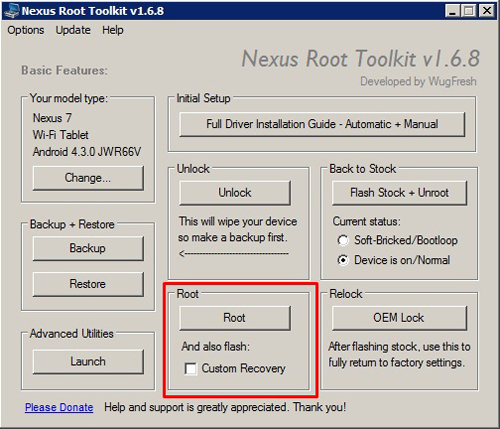Viewport: 500px width, 429px height.
Task: Click the Nexus Root Toolkit title bar icon
Action: 11,11
